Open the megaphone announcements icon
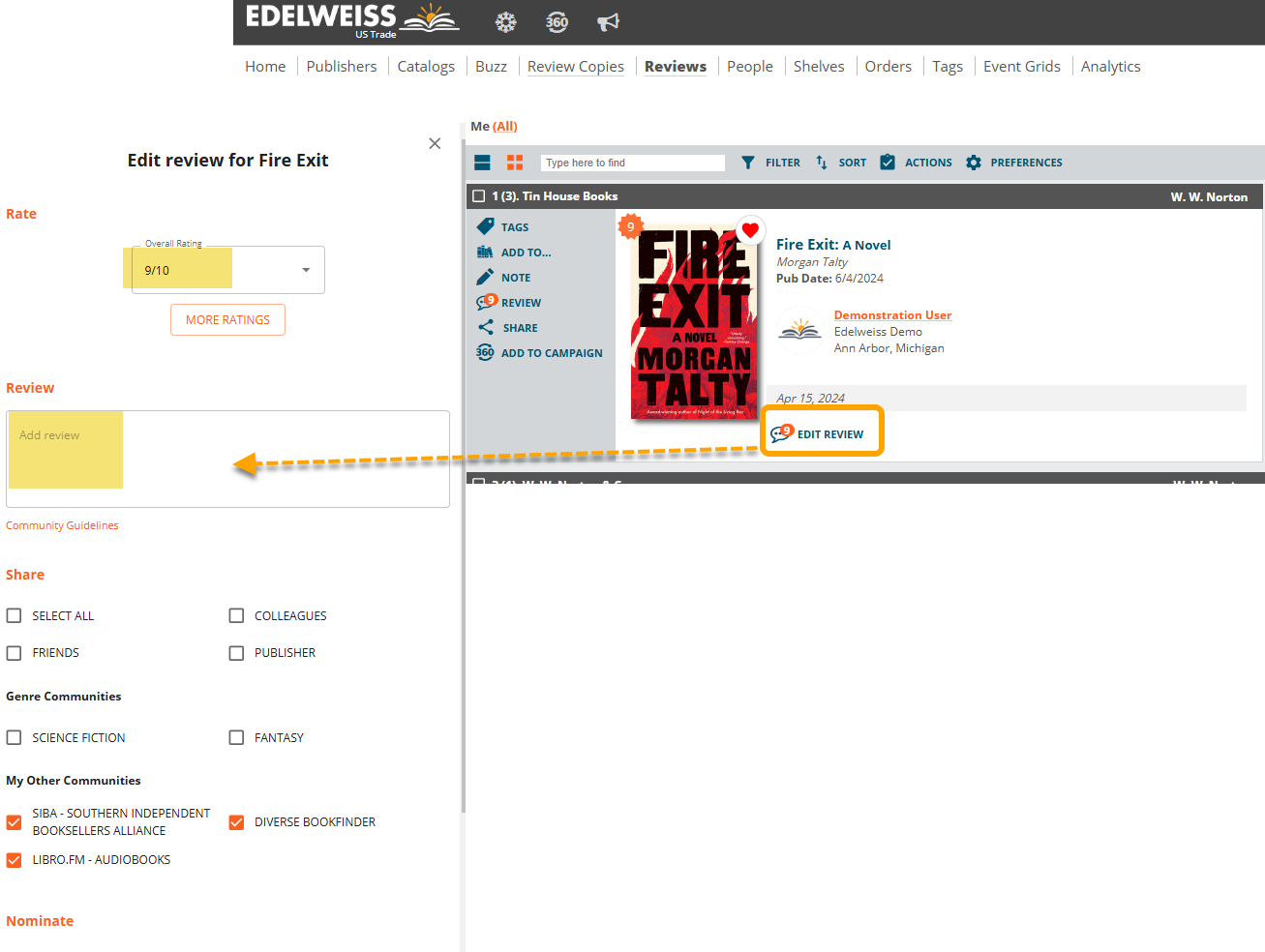The image size is (1265, 952). tap(608, 21)
